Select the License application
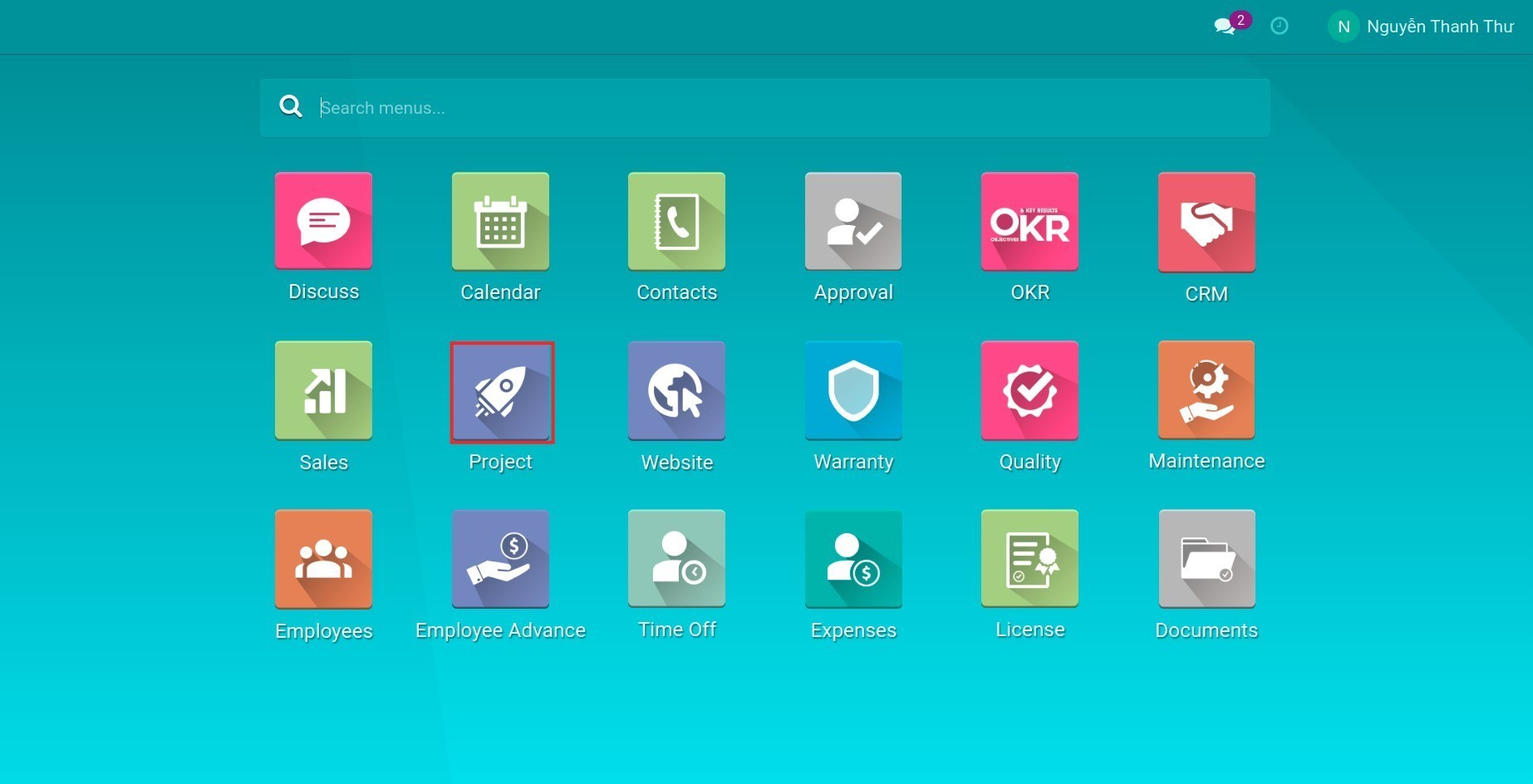 click(1029, 558)
